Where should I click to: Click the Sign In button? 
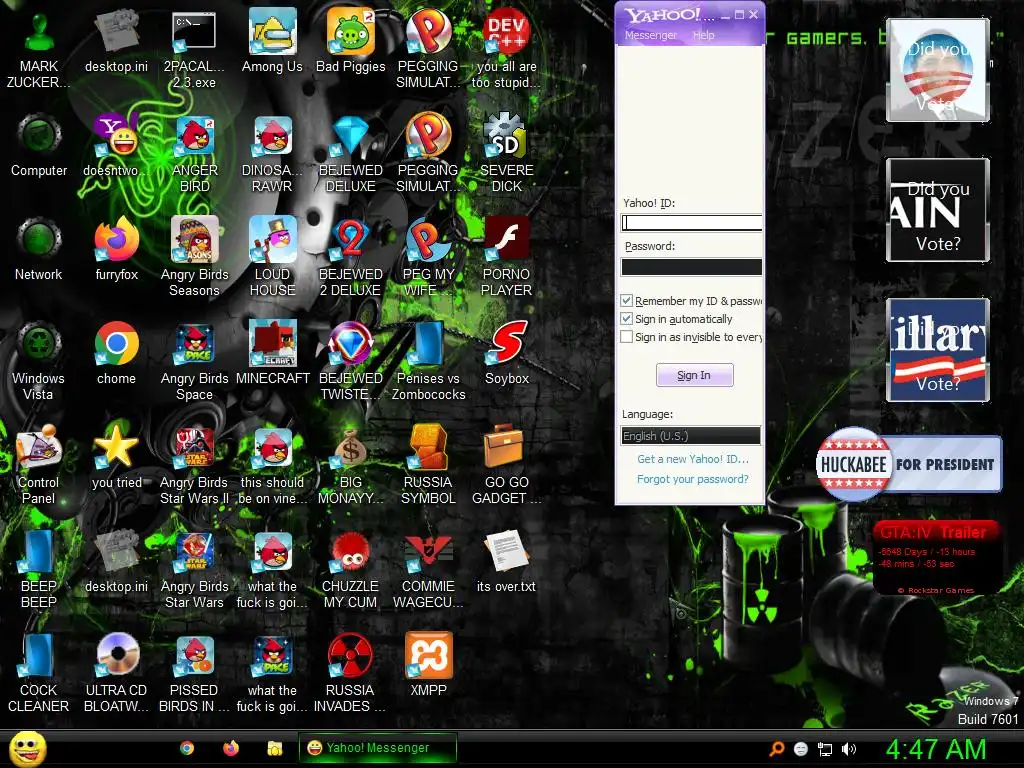pos(694,376)
